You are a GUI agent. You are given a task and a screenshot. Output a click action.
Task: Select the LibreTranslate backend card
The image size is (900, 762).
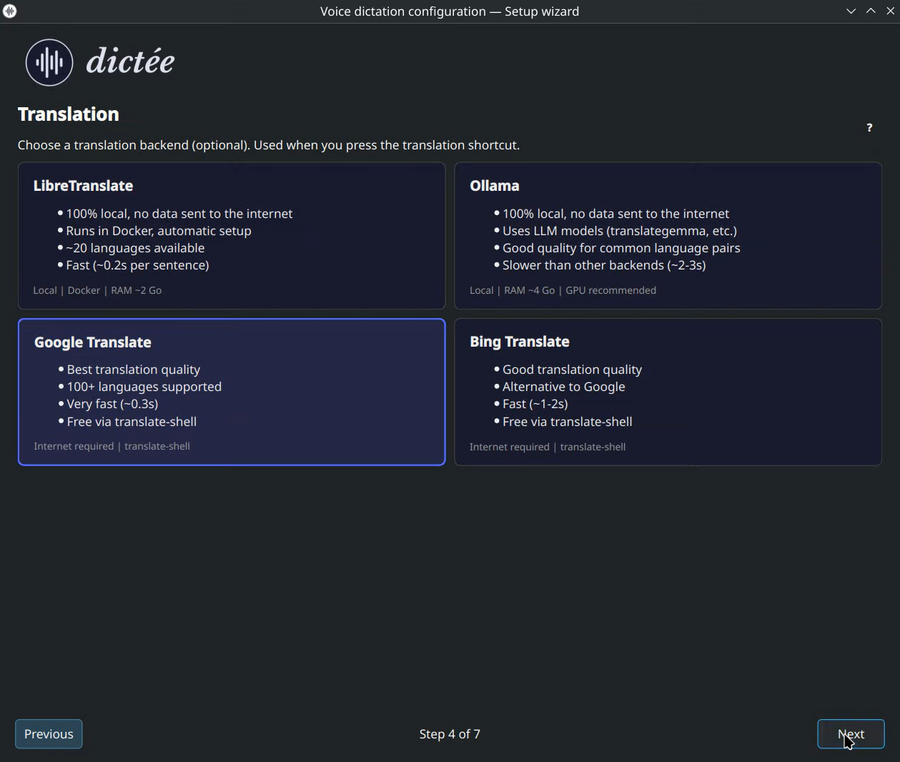pyautogui.click(x=232, y=236)
